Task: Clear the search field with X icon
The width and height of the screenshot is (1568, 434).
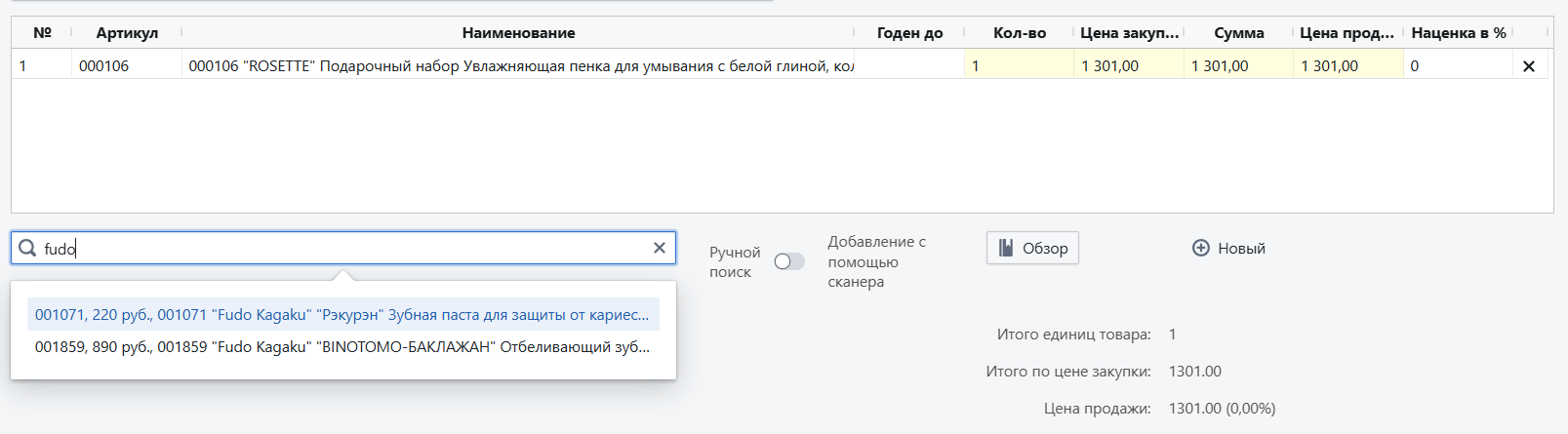Action: coord(660,248)
